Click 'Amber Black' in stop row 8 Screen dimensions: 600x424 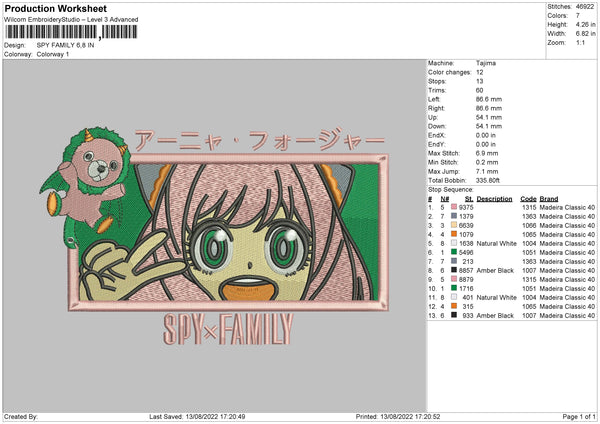click(x=495, y=271)
